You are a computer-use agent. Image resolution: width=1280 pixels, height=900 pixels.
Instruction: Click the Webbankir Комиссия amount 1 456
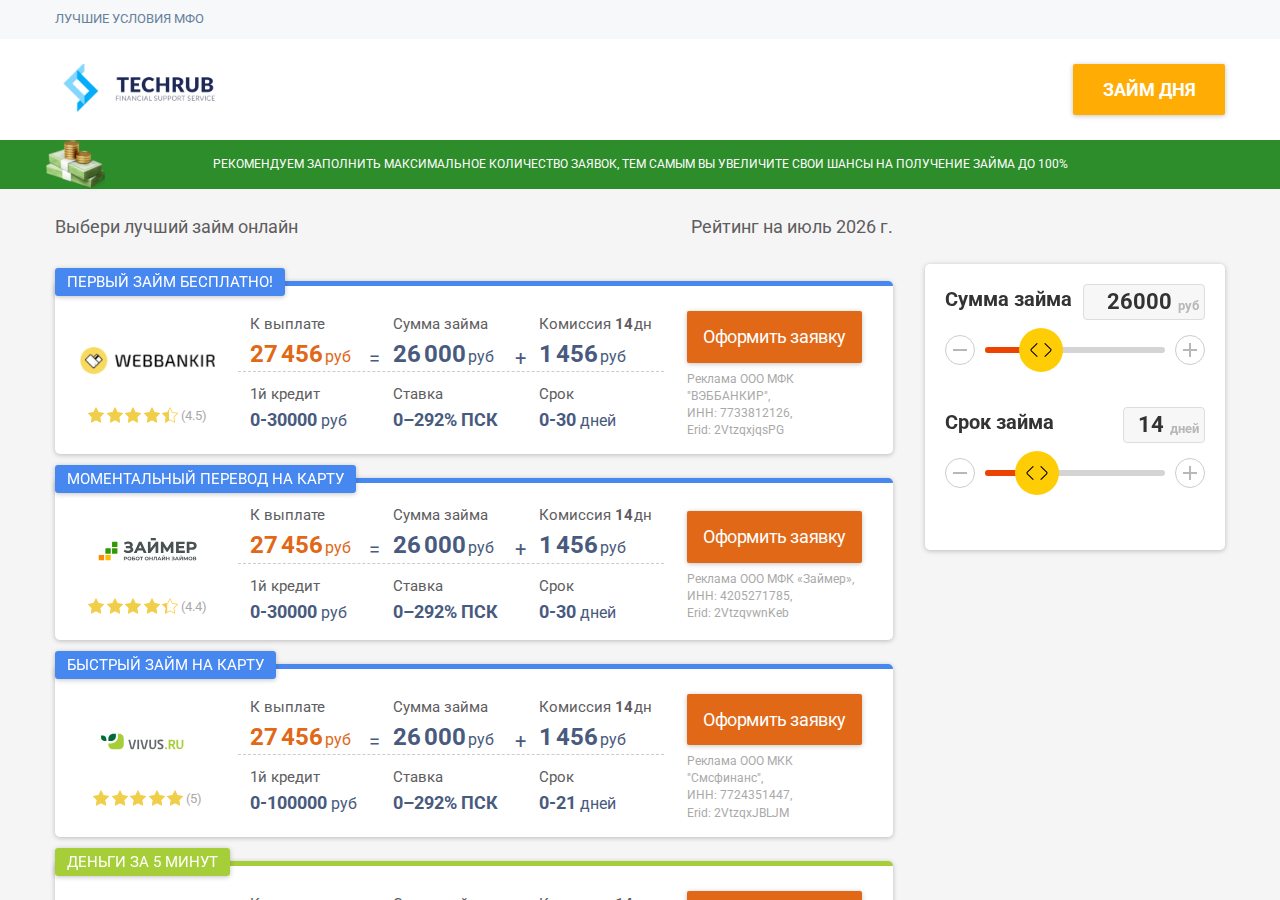point(583,354)
